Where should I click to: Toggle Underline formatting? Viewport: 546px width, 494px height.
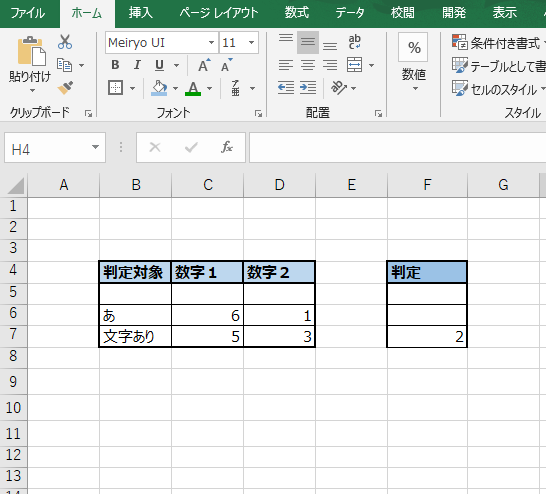(x=159, y=65)
